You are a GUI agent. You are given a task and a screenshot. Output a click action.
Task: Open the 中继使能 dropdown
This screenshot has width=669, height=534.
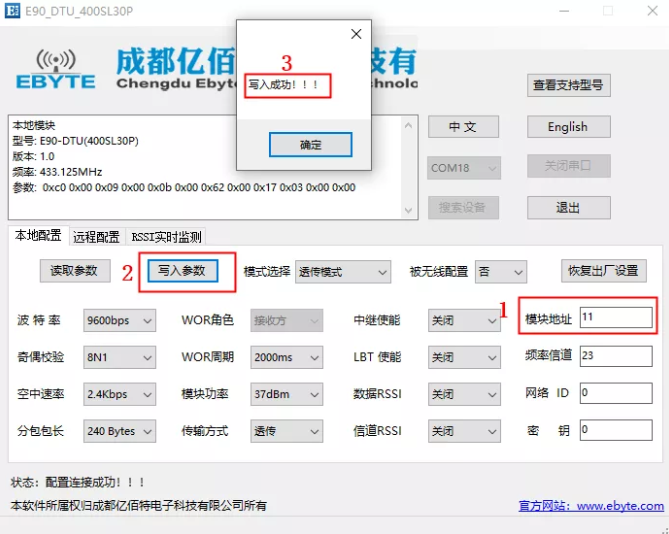464,320
